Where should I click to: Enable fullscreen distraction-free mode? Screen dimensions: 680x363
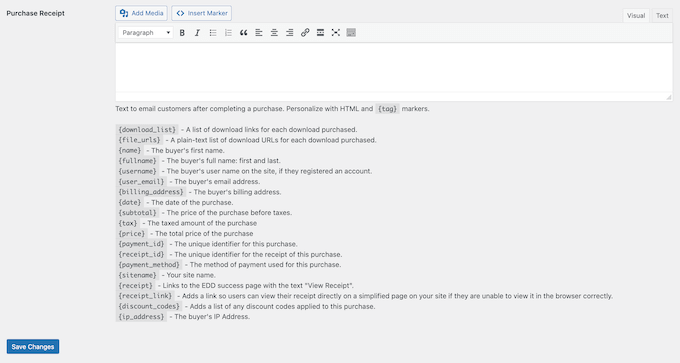[x=336, y=33]
